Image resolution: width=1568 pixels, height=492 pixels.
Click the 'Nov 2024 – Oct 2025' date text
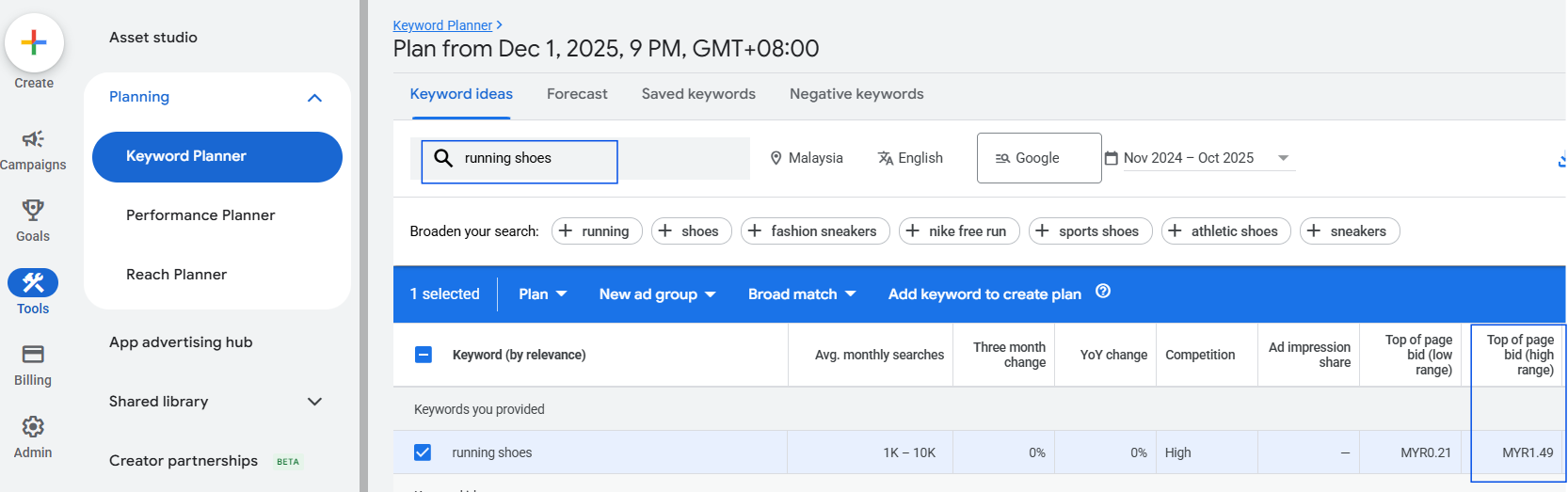pyautogui.click(x=1189, y=158)
